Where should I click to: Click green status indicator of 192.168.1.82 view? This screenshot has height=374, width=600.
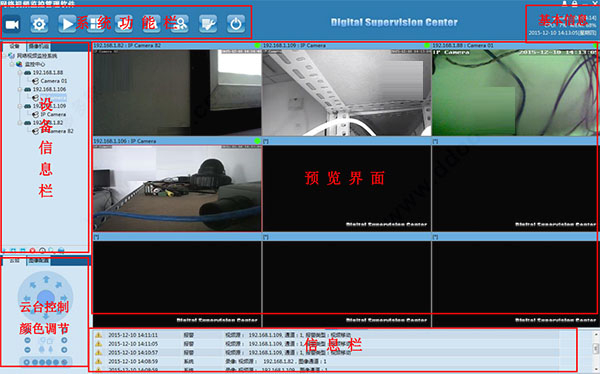(257, 45)
